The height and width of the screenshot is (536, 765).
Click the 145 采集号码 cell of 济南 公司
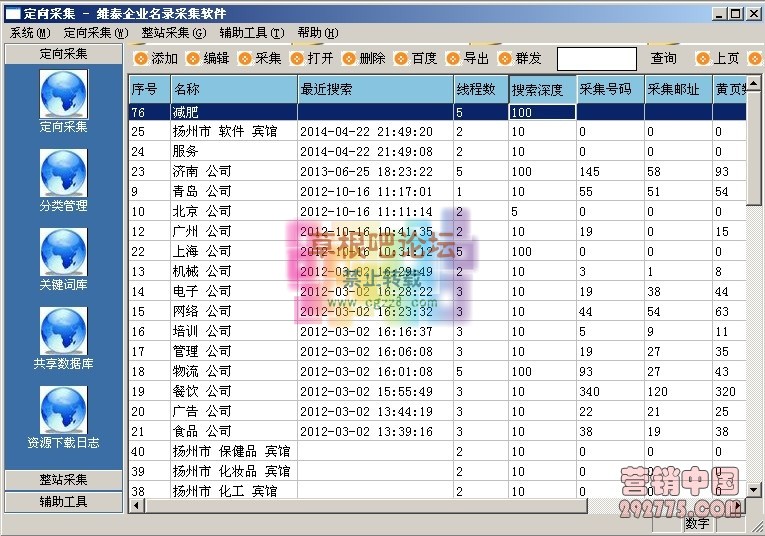pyautogui.click(x=611, y=172)
